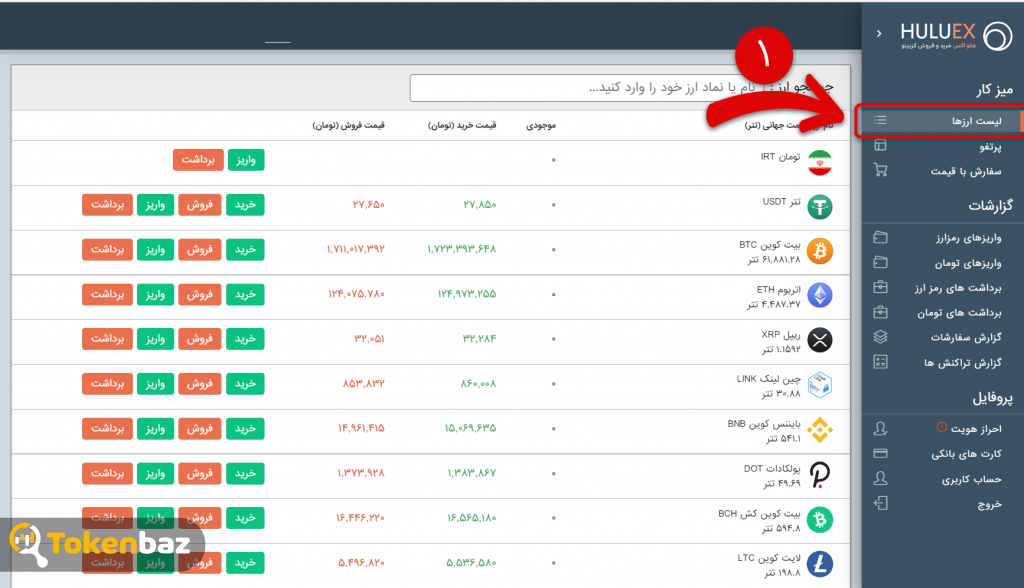The image size is (1024, 588).
Task: Click the قیمت فروش (تومان) column header
Action: click(348, 125)
